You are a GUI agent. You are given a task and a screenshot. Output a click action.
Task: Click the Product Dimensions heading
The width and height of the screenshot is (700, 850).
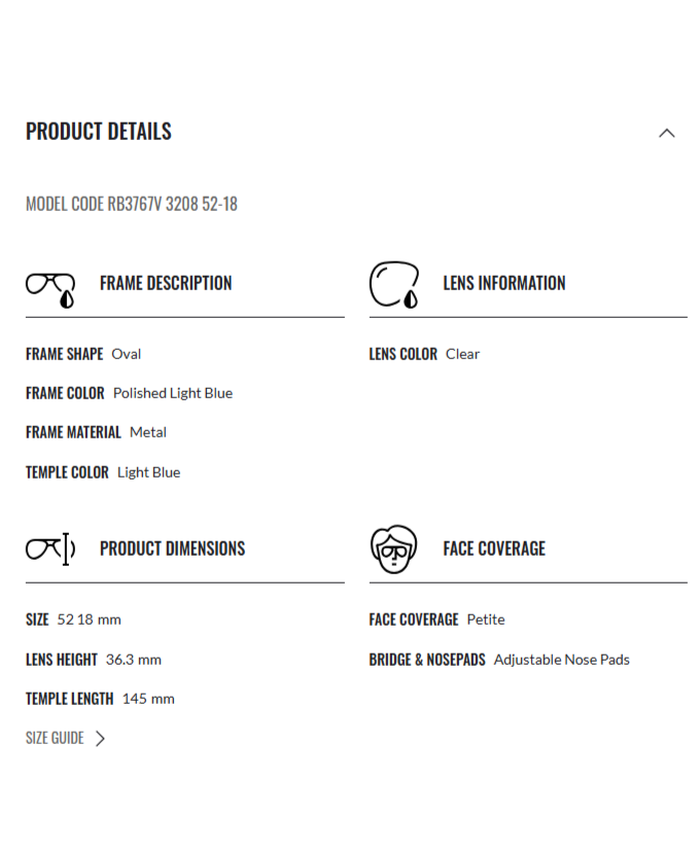(x=172, y=549)
